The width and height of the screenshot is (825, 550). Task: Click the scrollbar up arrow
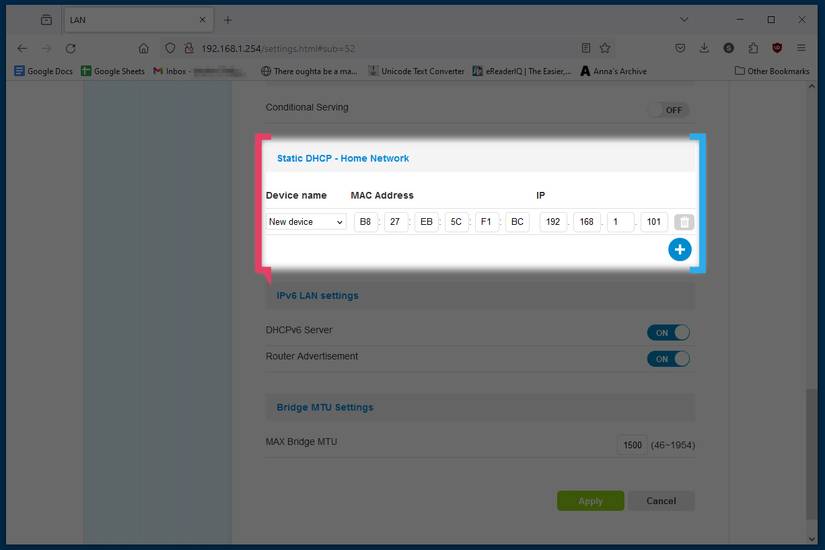coord(811,86)
